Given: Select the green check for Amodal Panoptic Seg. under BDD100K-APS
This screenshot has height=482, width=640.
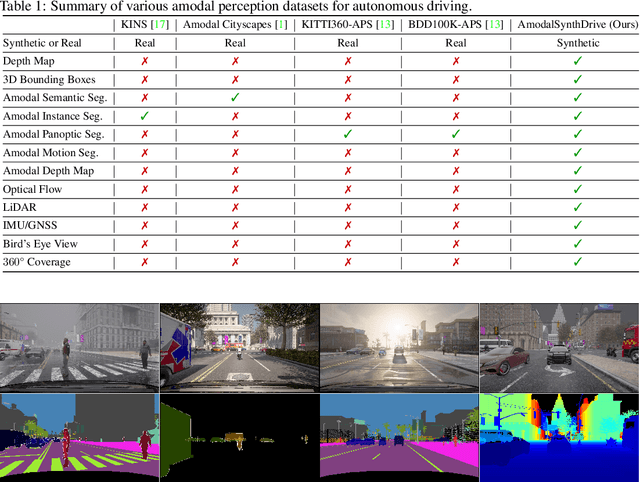Looking at the screenshot, I should pos(455,134).
